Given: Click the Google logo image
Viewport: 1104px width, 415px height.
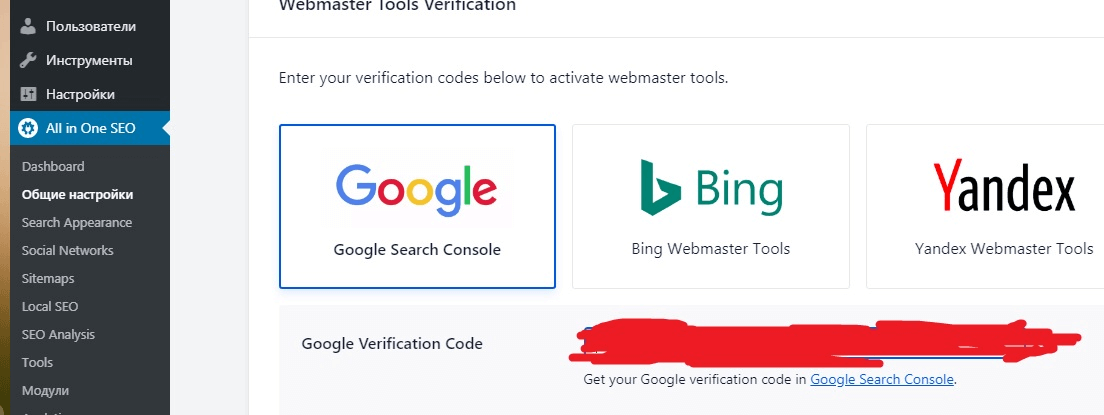Looking at the screenshot, I should click(x=417, y=190).
